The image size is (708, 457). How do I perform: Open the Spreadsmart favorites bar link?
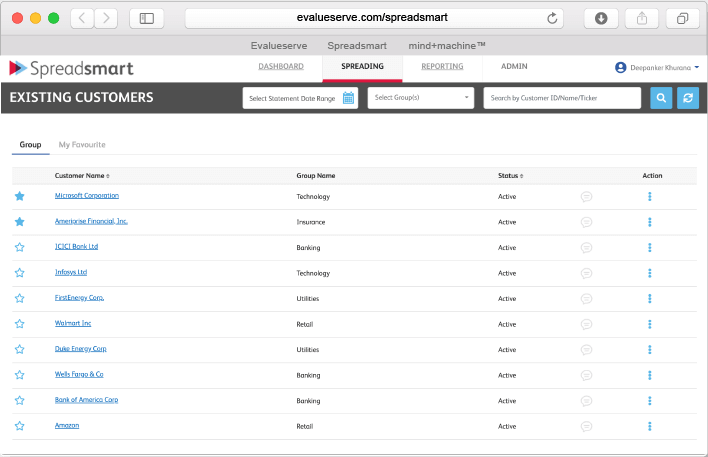click(x=357, y=46)
